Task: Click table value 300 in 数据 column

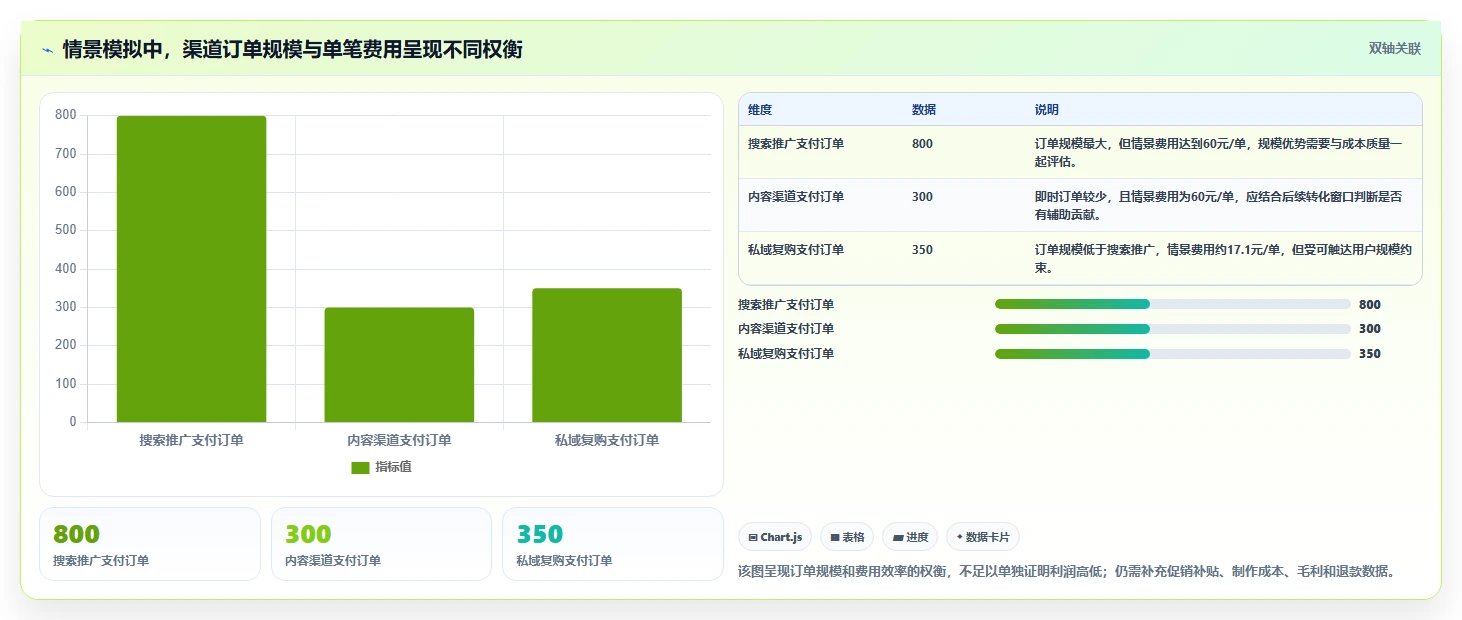Action: 922,197
